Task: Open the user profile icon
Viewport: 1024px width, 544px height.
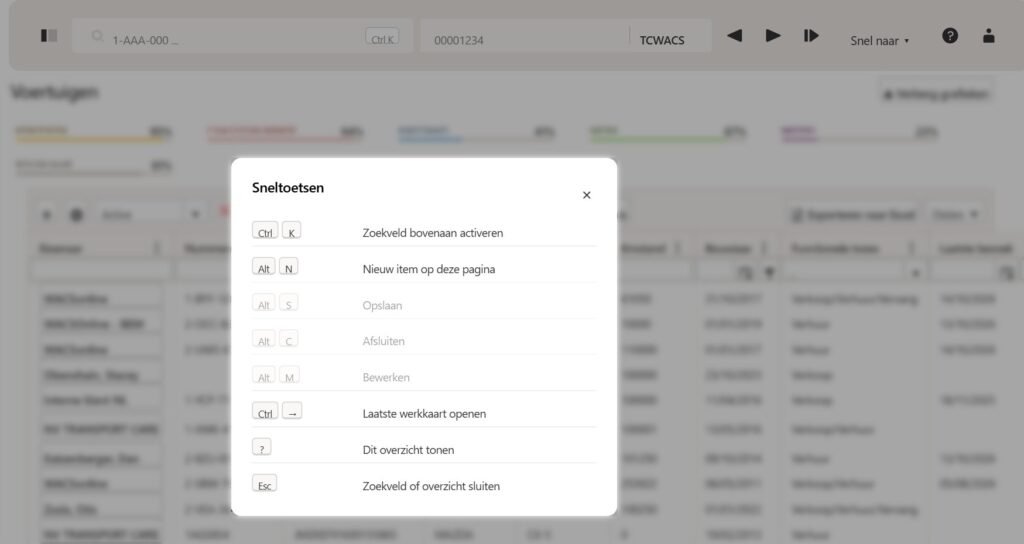Action: pyautogui.click(x=989, y=36)
